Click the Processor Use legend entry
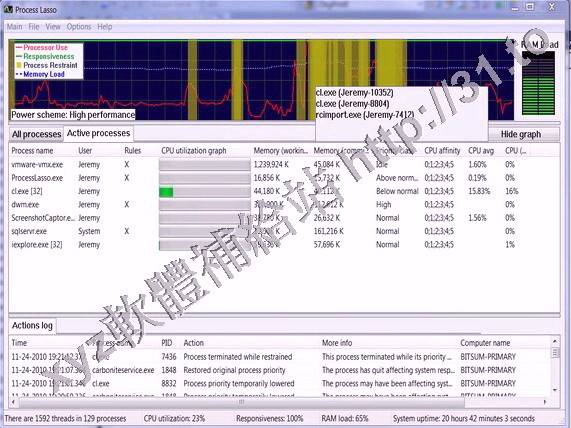Image resolution: width=571 pixels, height=428 pixels. (x=42, y=47)
